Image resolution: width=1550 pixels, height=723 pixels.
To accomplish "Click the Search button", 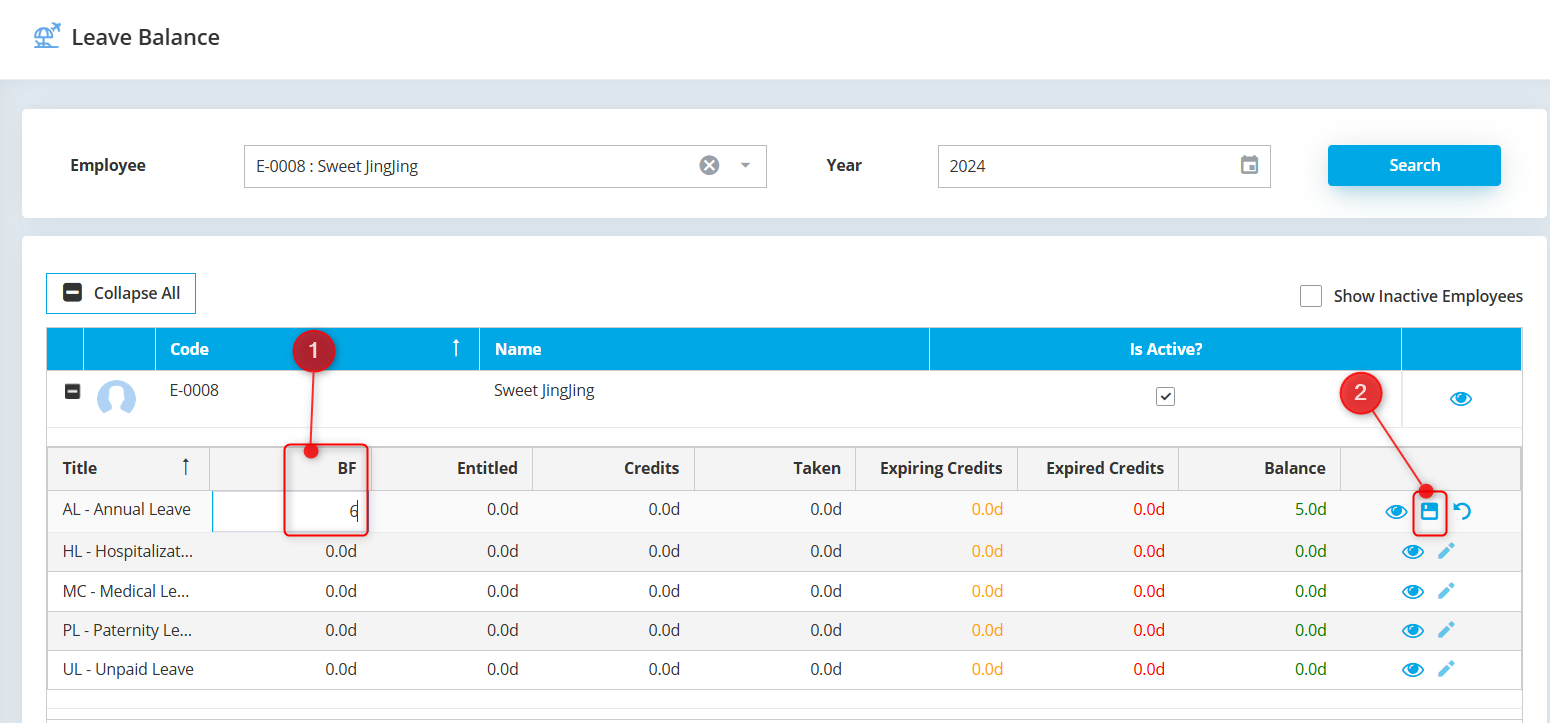I will (1414, 165).
